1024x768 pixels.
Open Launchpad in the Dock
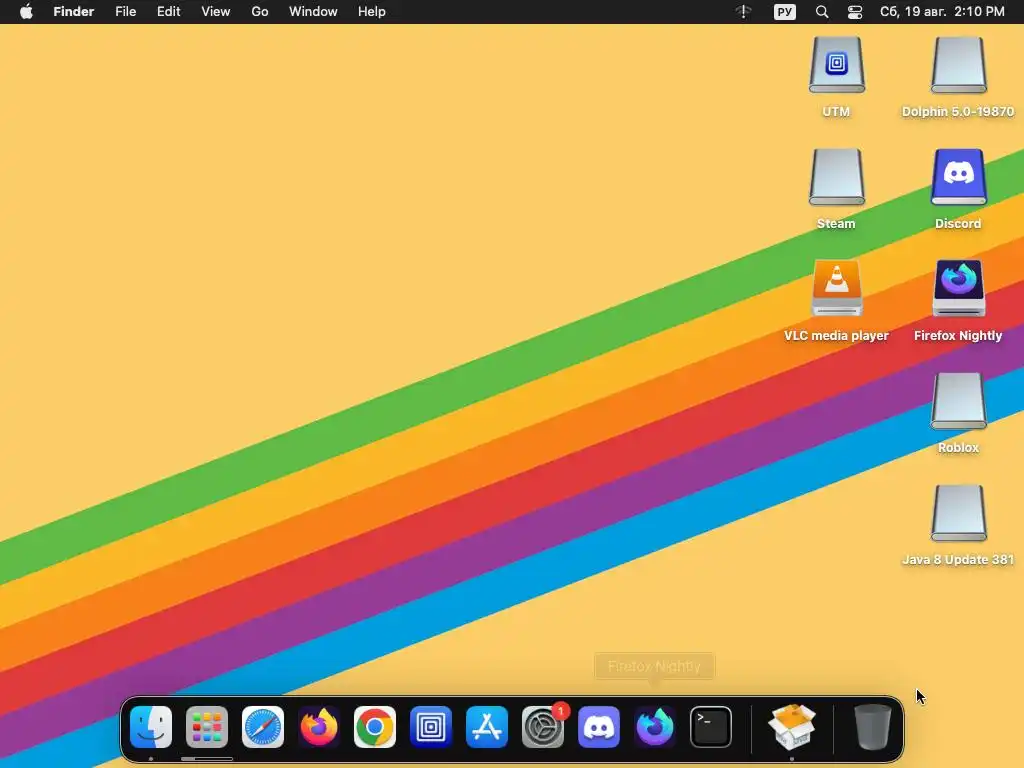click(207, 727)
